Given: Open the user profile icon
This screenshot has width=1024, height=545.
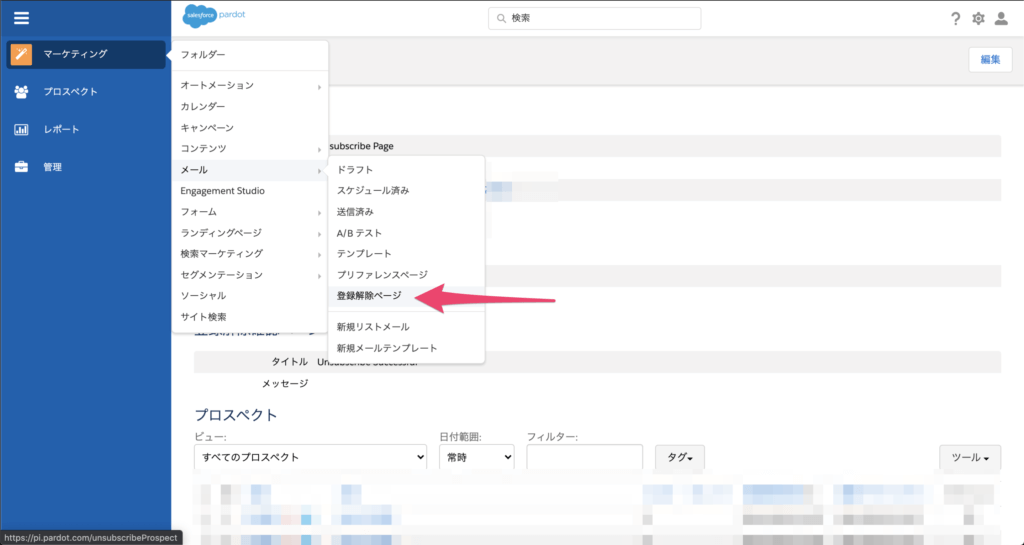Looking at the screenshot, I should tap(1001, 19).
